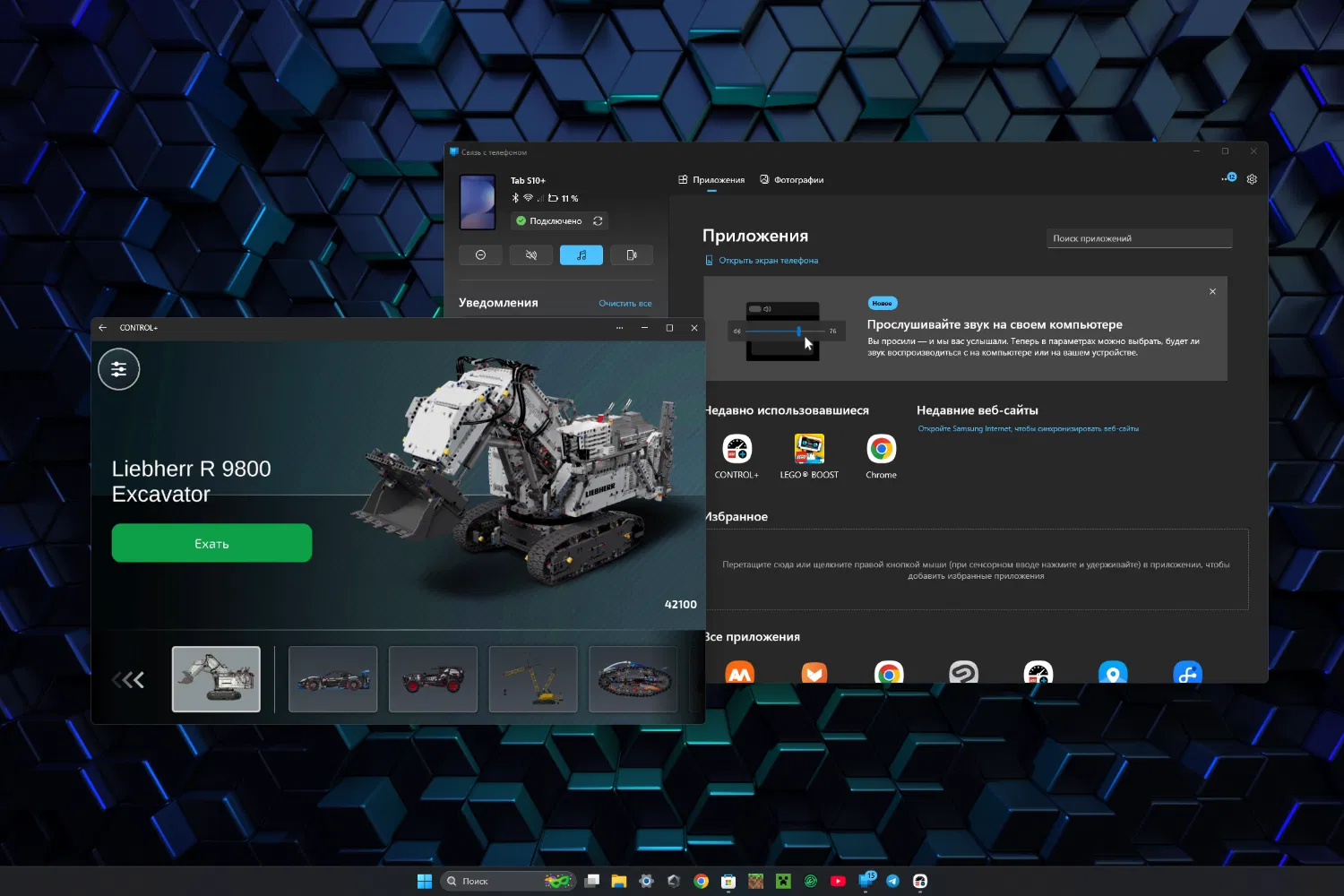Toggle the phone audio output button
This screenshot has width=1344, height=896.
click(x=632, y=255)
